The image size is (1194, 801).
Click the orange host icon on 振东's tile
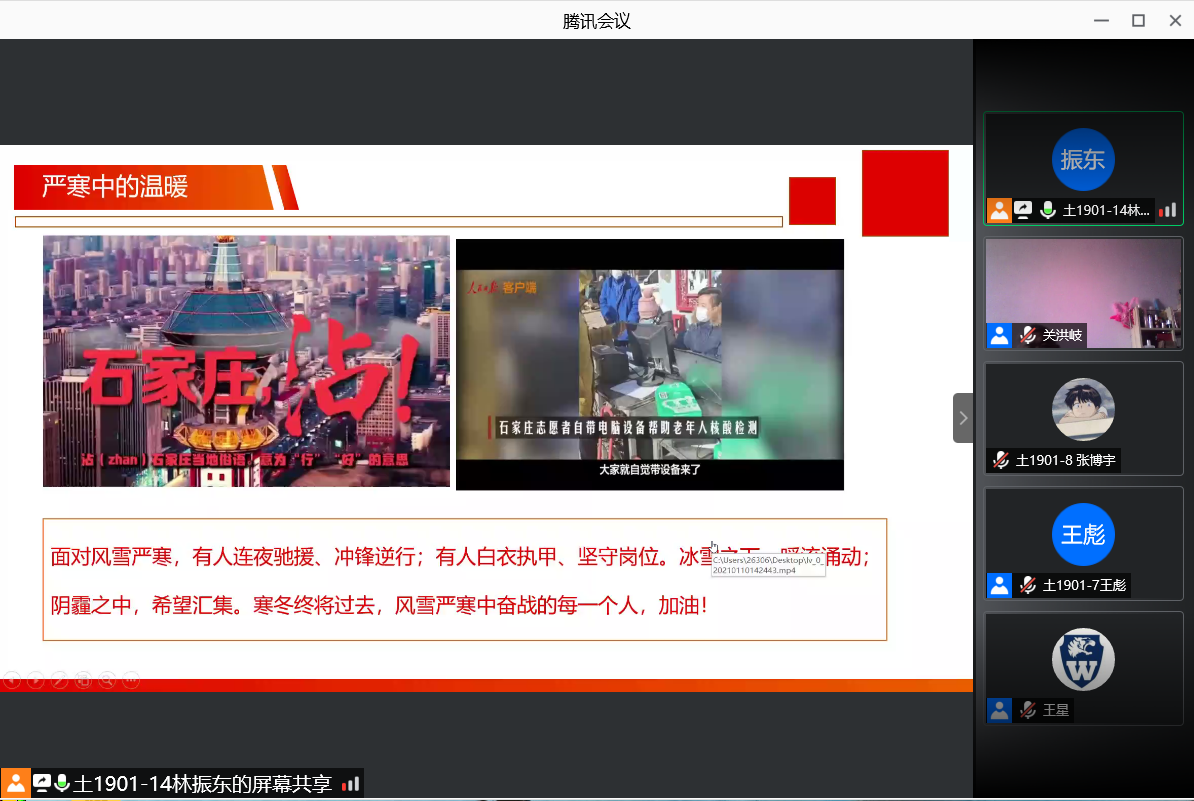tap(999, 210)
